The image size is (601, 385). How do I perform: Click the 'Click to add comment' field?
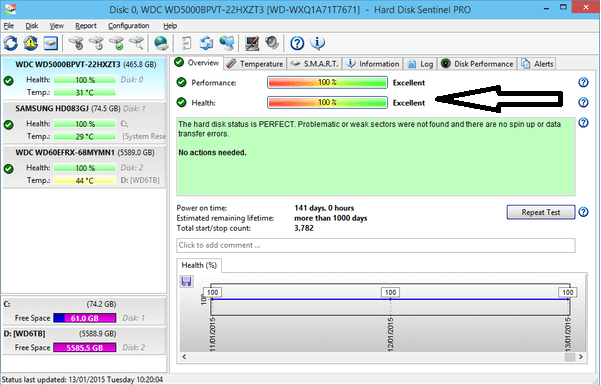tap(376, 245)
